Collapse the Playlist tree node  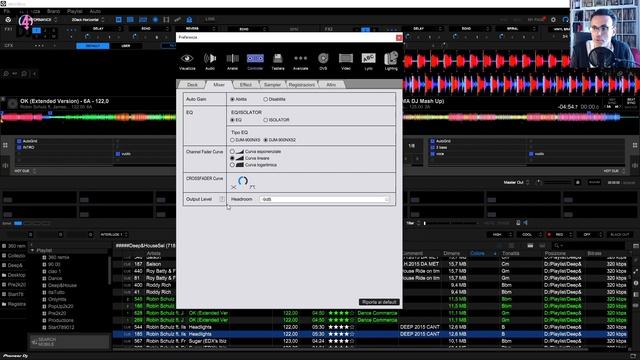(x=32, y=250)
